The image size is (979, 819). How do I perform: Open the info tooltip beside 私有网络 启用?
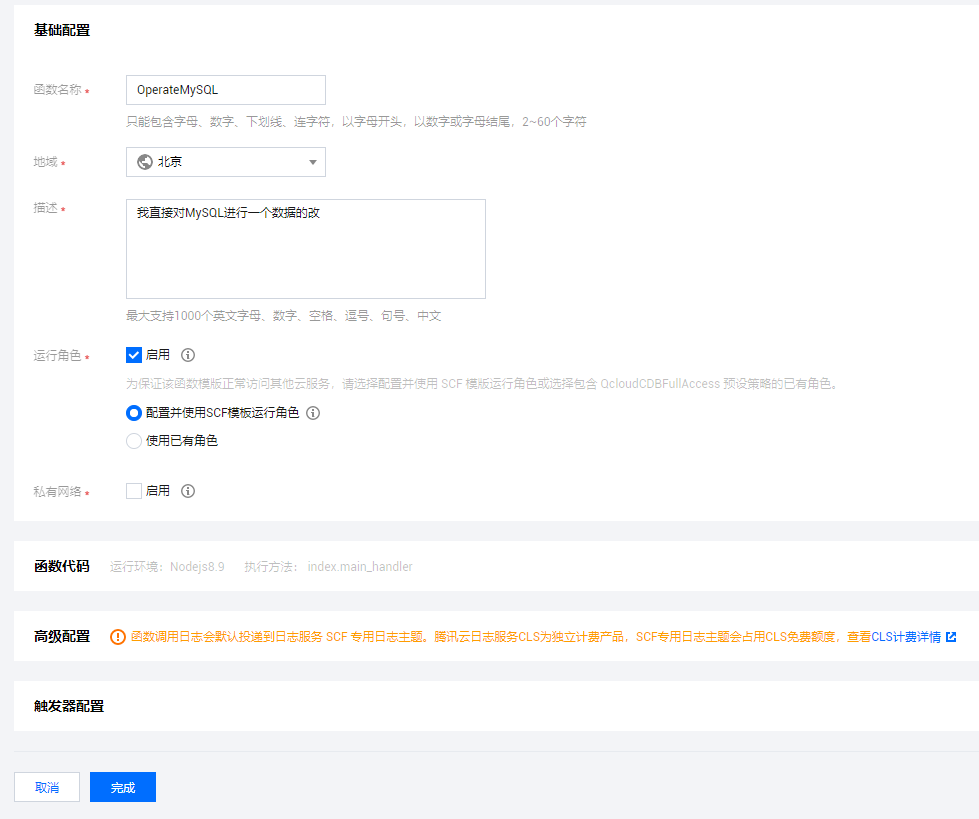click(187, 490)
